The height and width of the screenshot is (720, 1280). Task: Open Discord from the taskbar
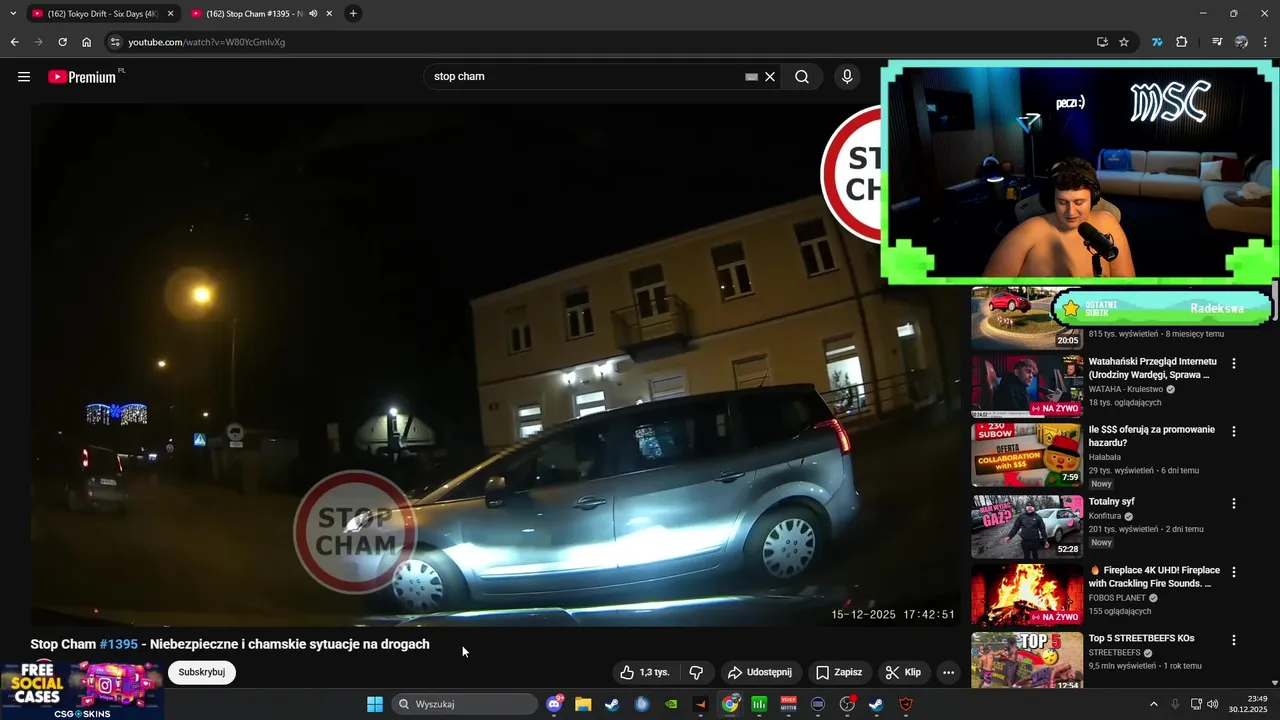click(555, 704)
